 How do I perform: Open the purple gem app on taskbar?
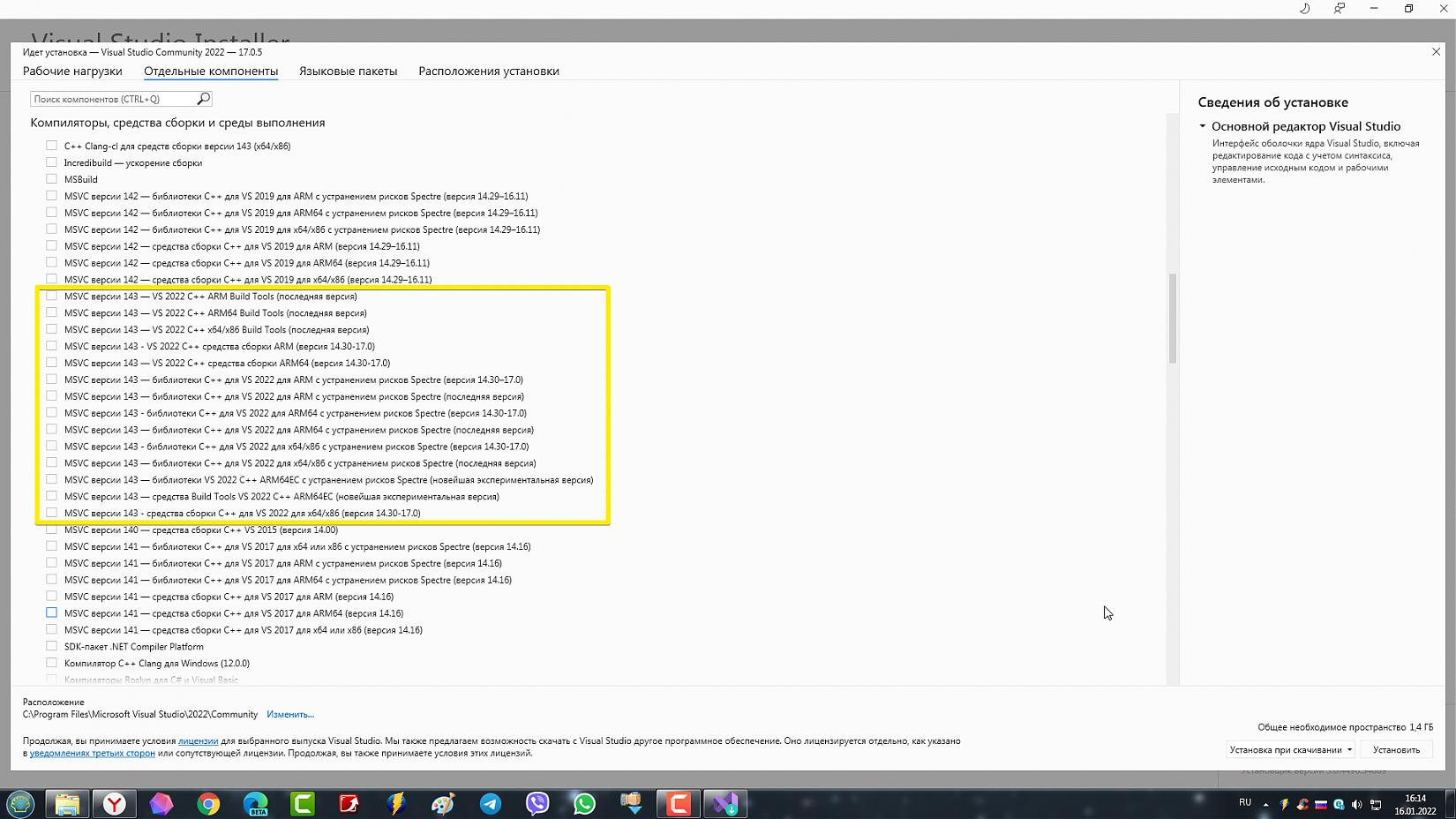point(161,804)
